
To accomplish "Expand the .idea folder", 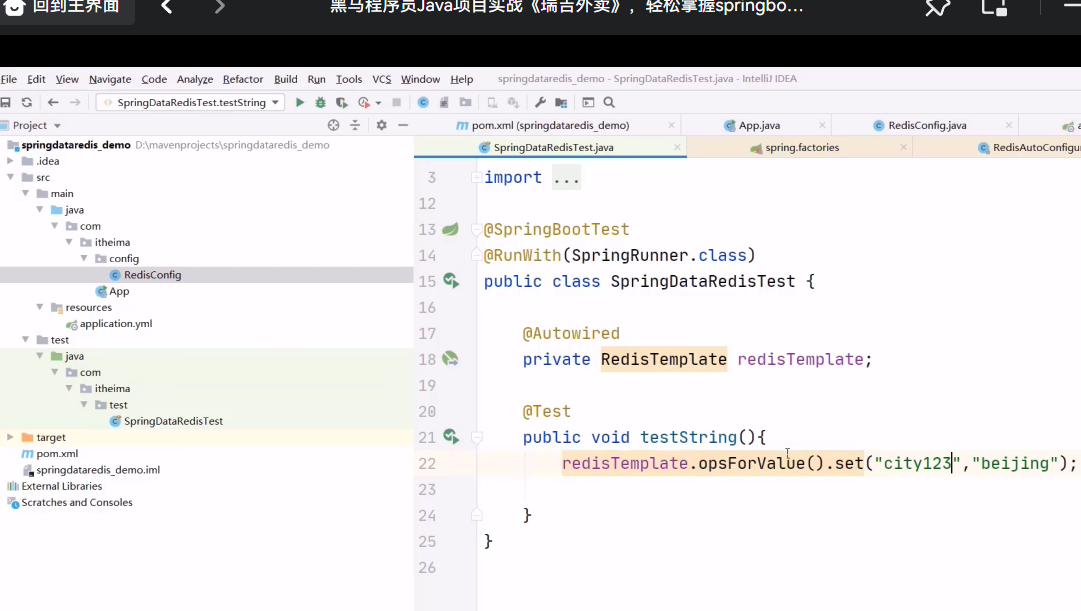I will tap(10, 161).
